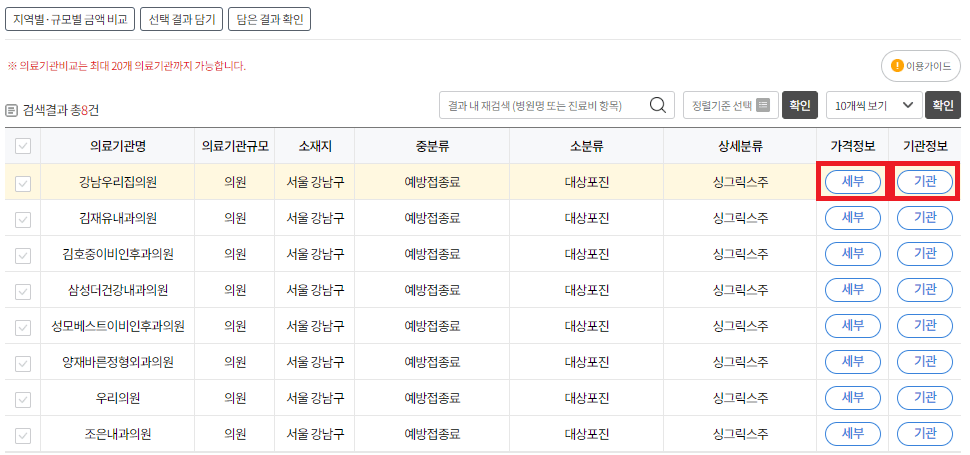Screen dimensions: 970x455
Task: Click 세부 button for 우리의원
Action: coord(852,399)
